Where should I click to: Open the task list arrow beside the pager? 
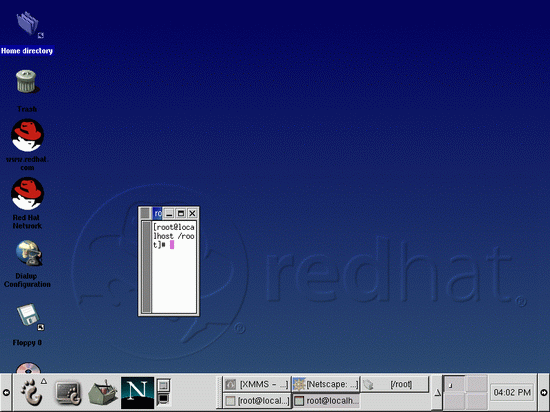(437, 392)
